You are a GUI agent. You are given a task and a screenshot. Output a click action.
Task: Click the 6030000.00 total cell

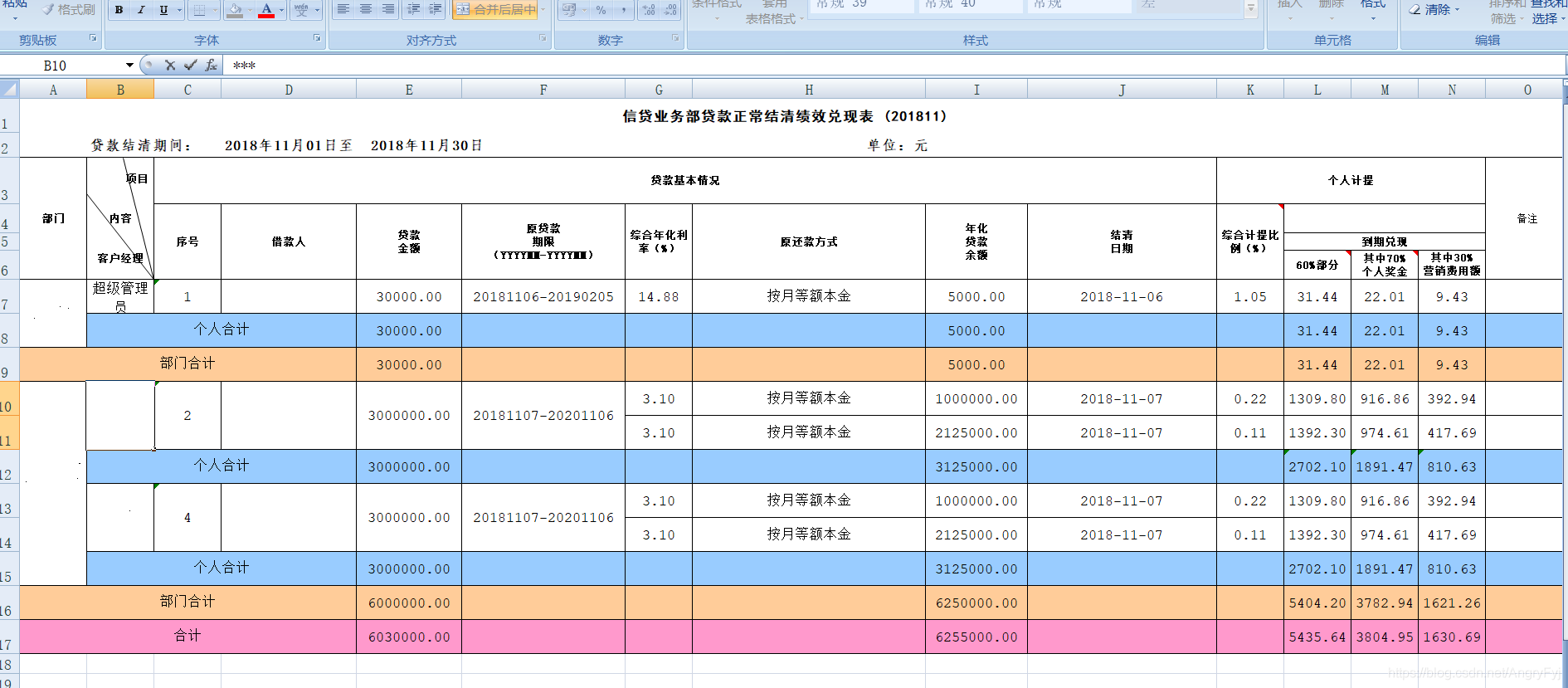point(409,637)
